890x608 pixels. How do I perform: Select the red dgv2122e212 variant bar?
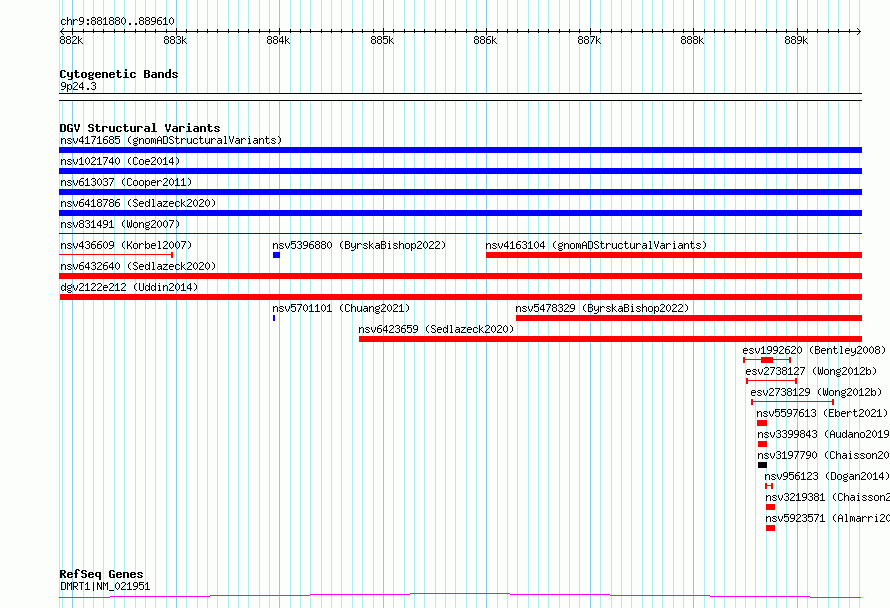click(x=460, y=297)
